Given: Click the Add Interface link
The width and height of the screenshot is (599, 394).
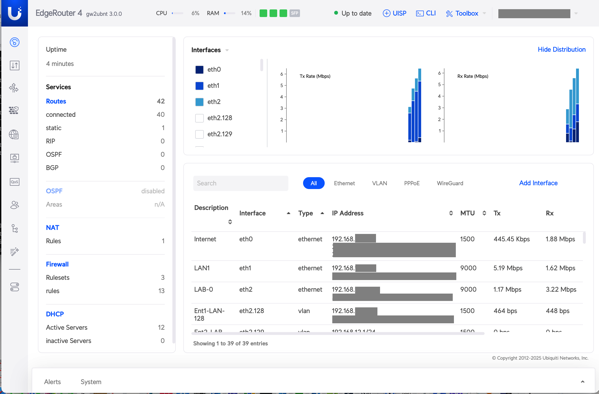Looking at the screenshot, I should [x=538, y=183].
